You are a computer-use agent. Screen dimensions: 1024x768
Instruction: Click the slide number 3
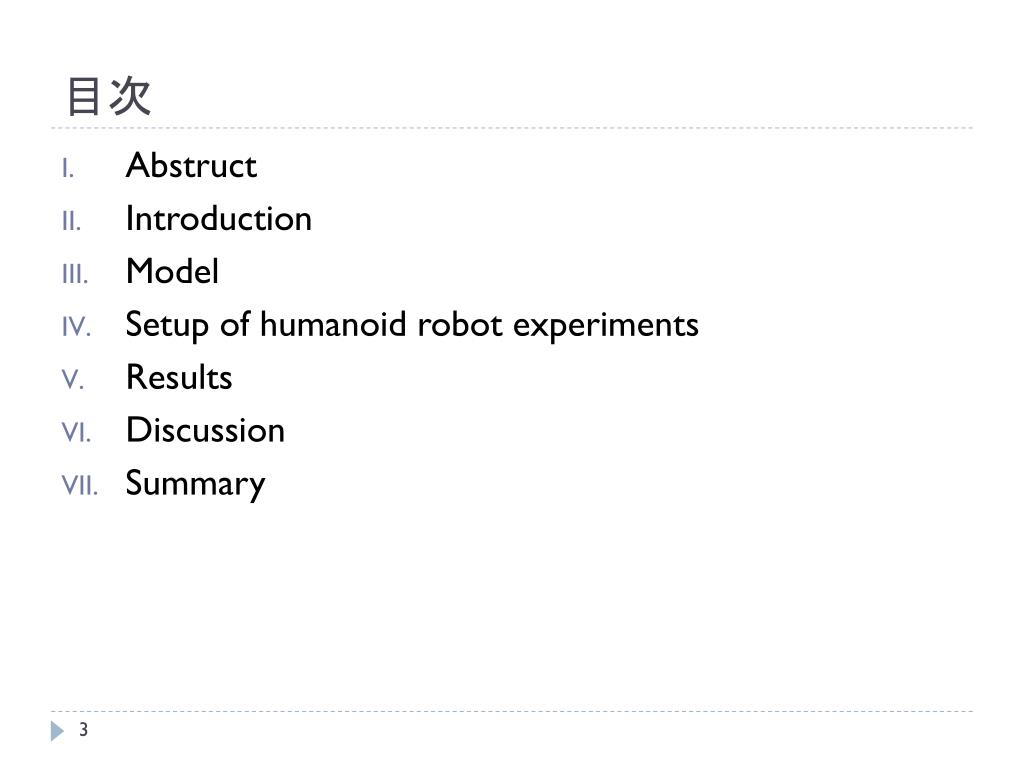(83, 729)
